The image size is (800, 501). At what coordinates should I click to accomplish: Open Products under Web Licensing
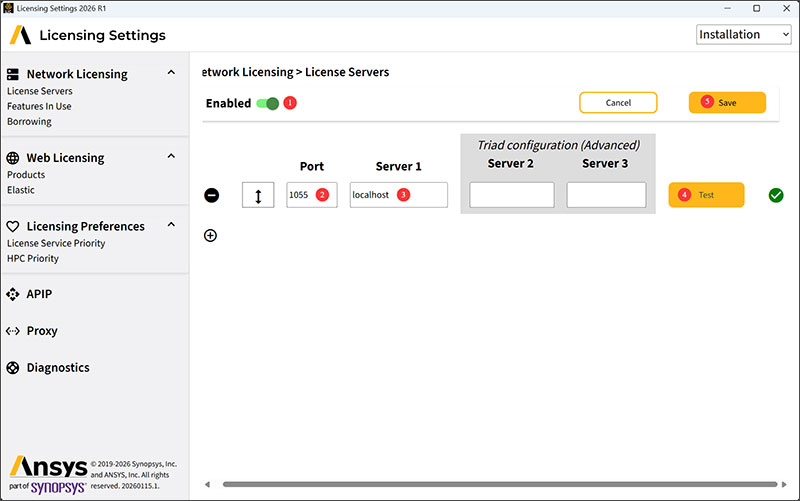(x=26, y=174)
